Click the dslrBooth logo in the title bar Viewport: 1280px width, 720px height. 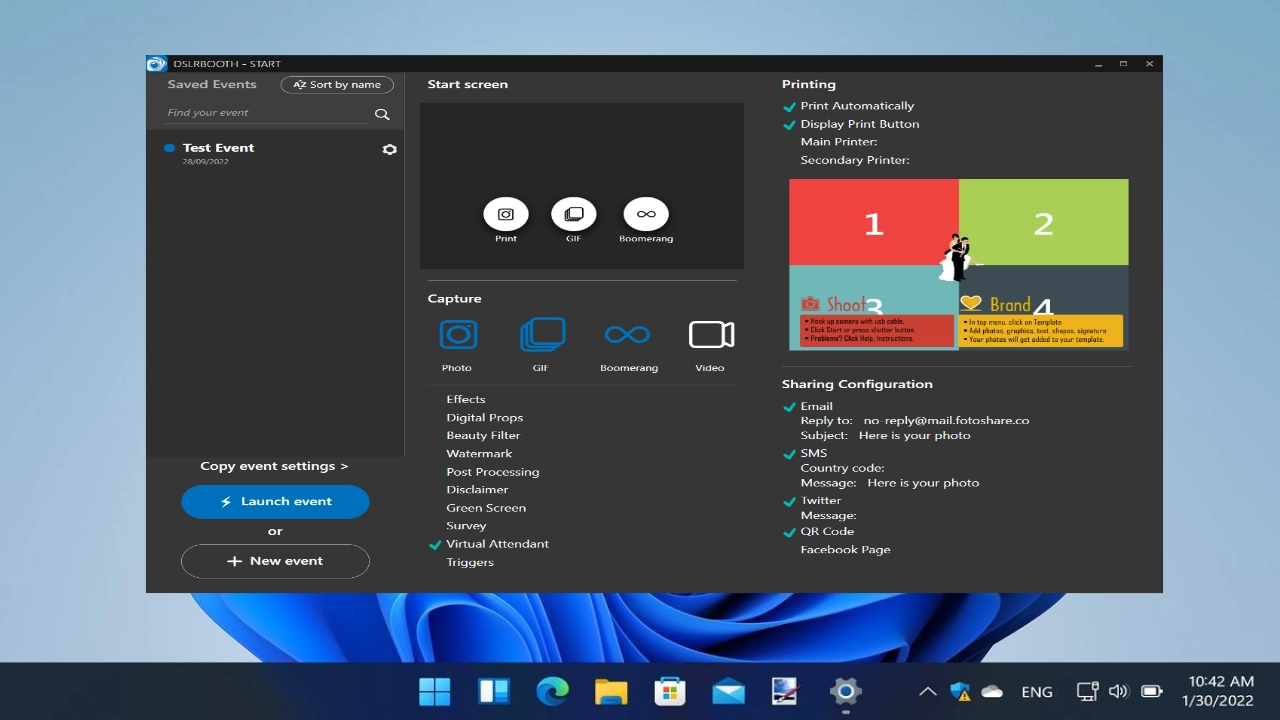point(156,64)
